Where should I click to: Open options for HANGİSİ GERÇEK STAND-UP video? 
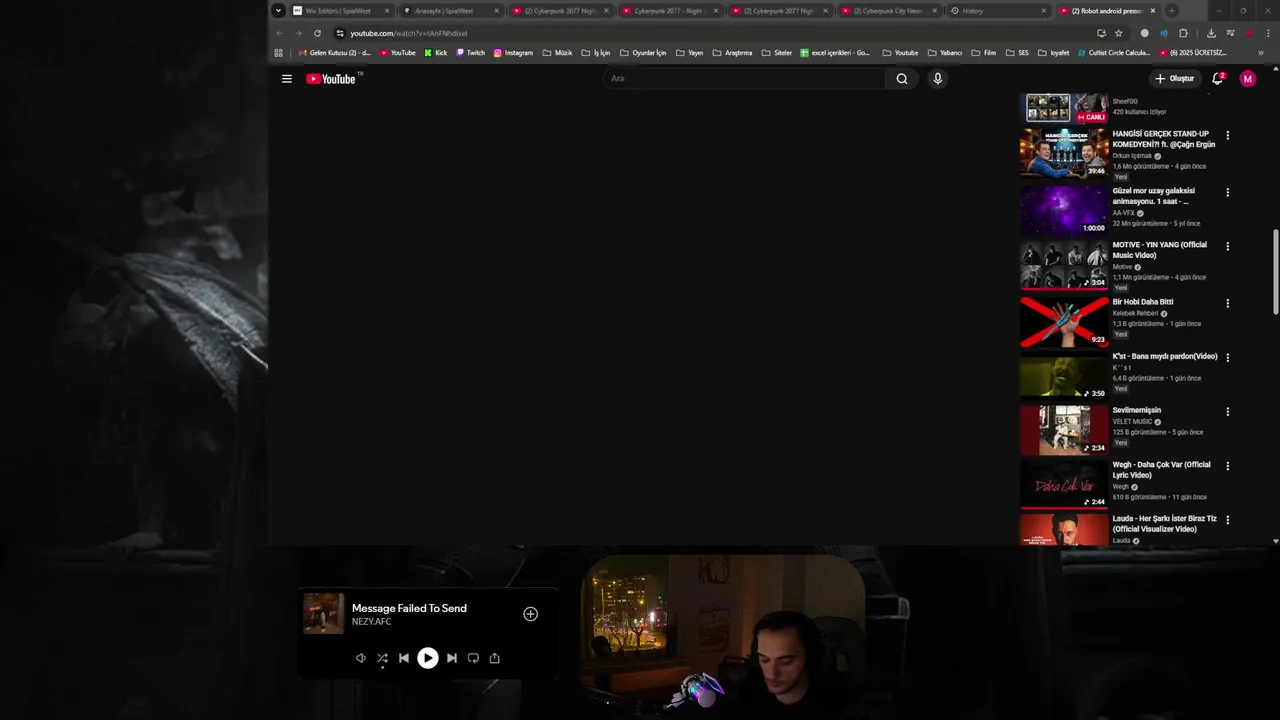tap(1228, 135)
